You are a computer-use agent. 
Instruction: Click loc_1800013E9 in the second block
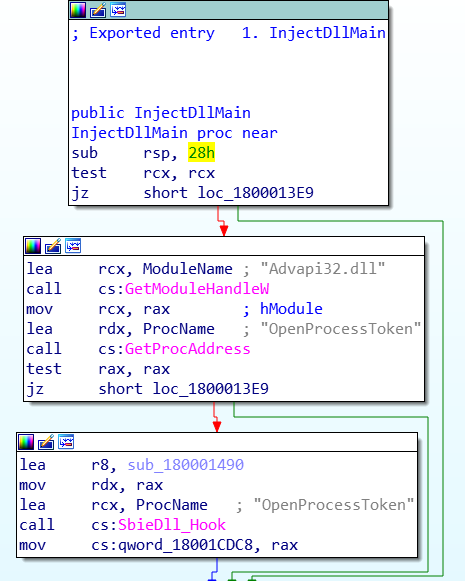[210, 389]
